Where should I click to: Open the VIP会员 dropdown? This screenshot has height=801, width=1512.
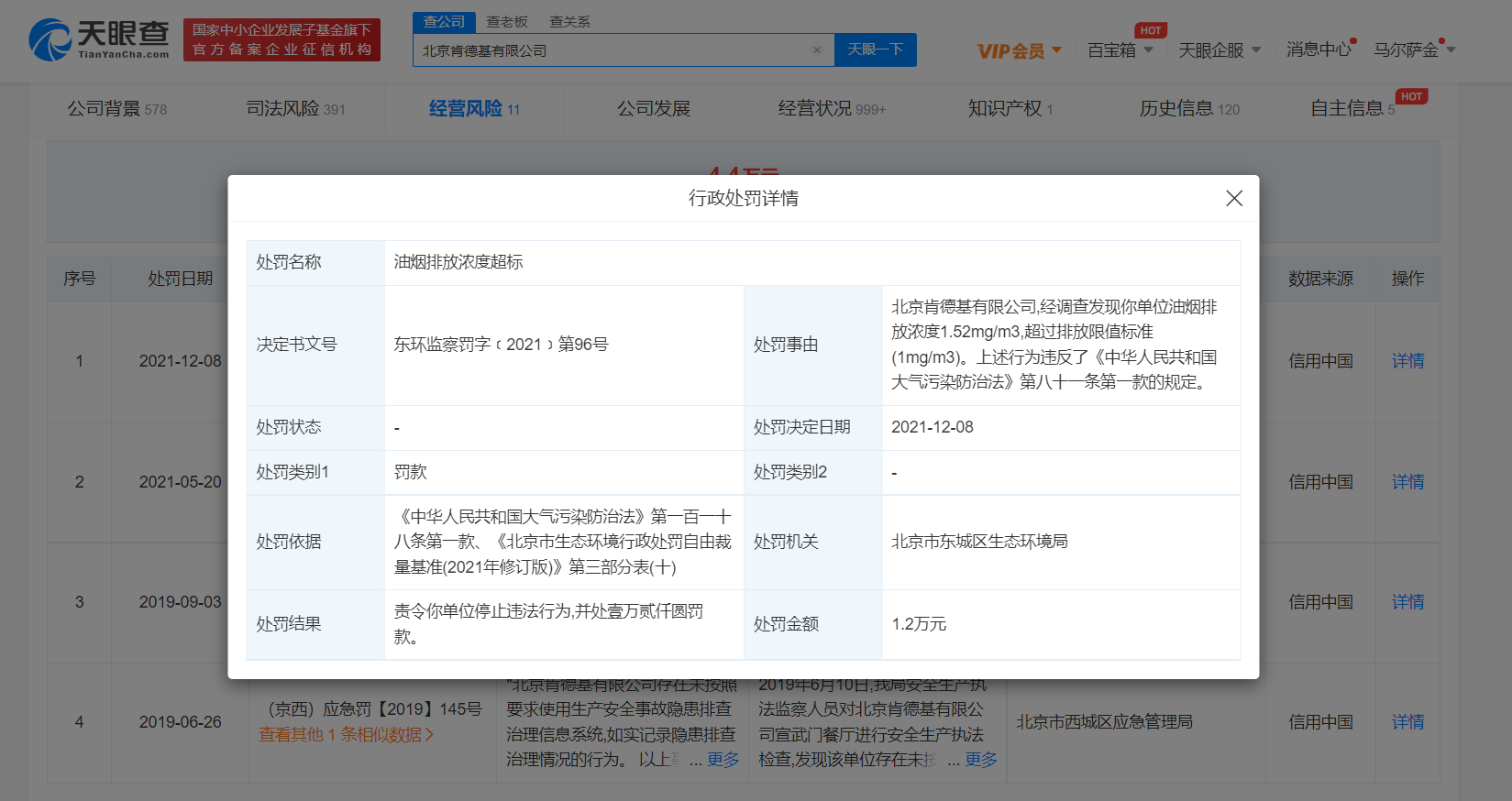[x=1019, y=50]
